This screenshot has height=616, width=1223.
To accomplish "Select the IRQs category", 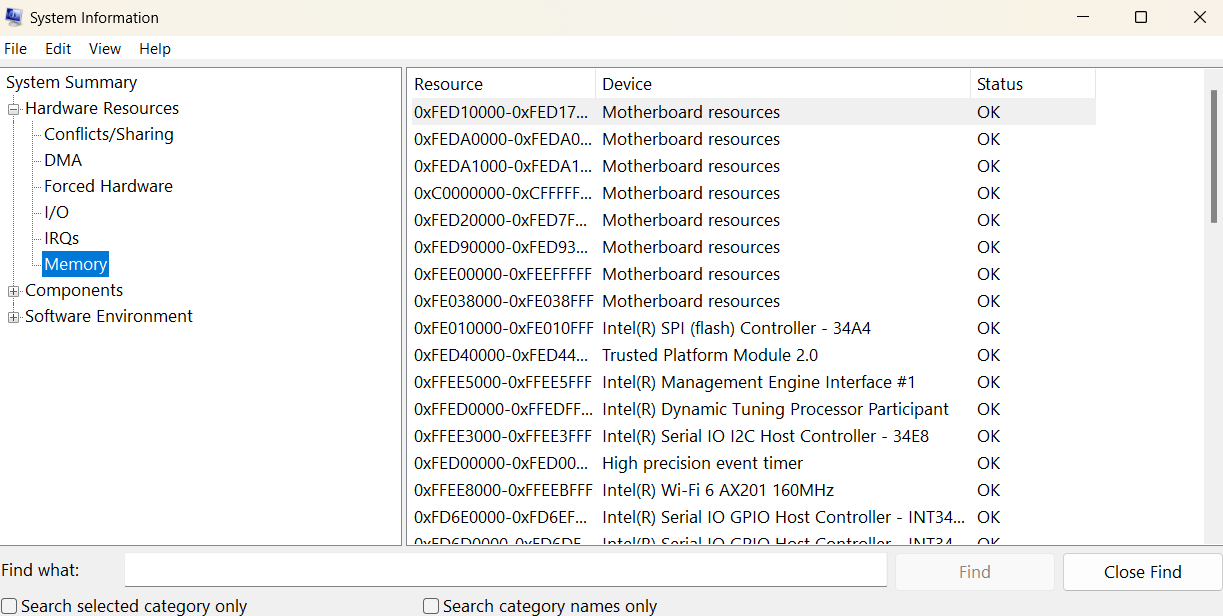I will tap(61, 239).
